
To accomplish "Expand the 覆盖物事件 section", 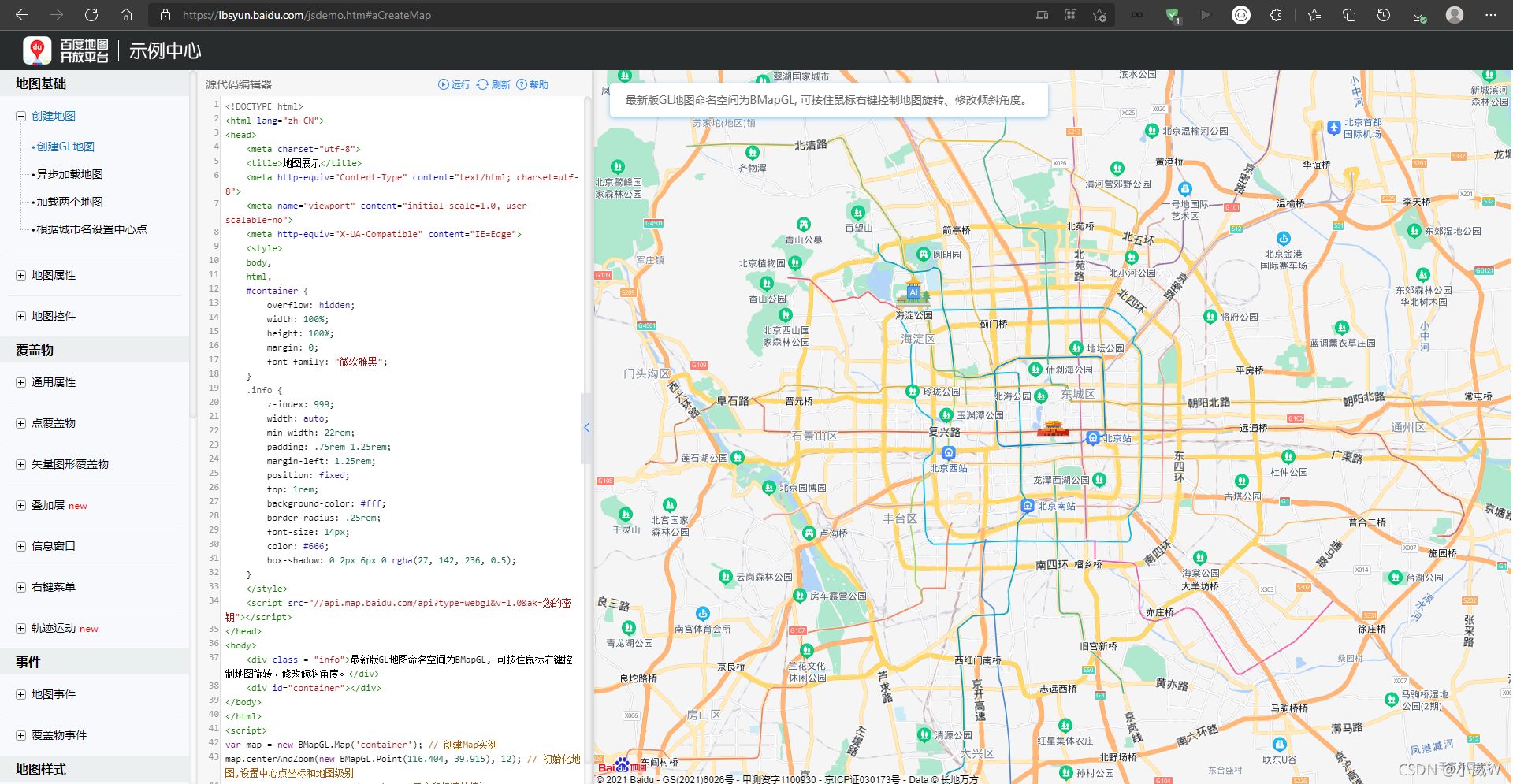I will tap(20, 735).
